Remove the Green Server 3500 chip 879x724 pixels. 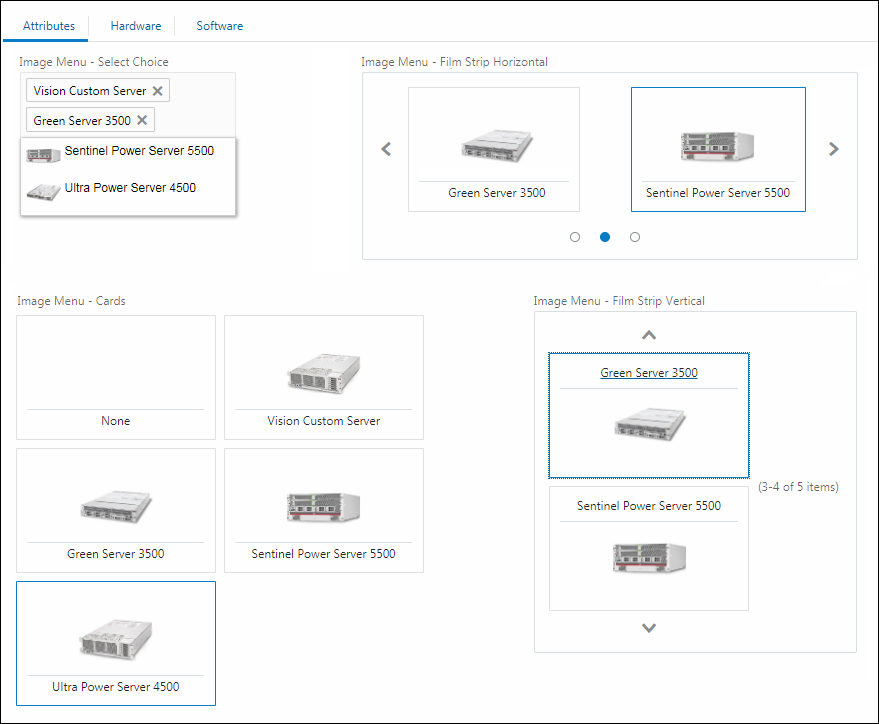coord(142,120)
